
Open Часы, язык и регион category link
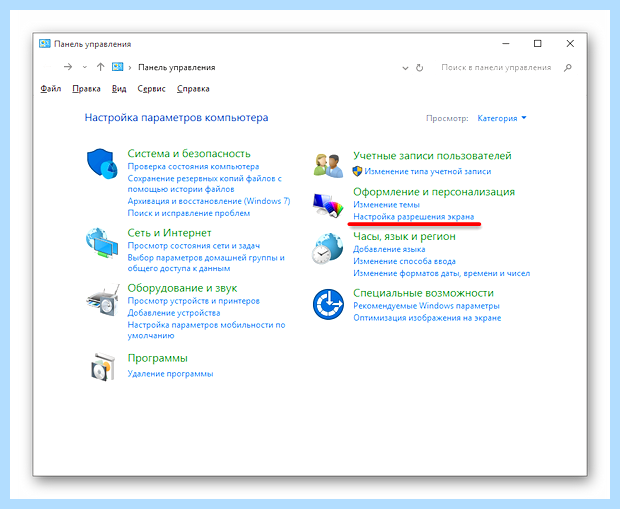point(404,236)
